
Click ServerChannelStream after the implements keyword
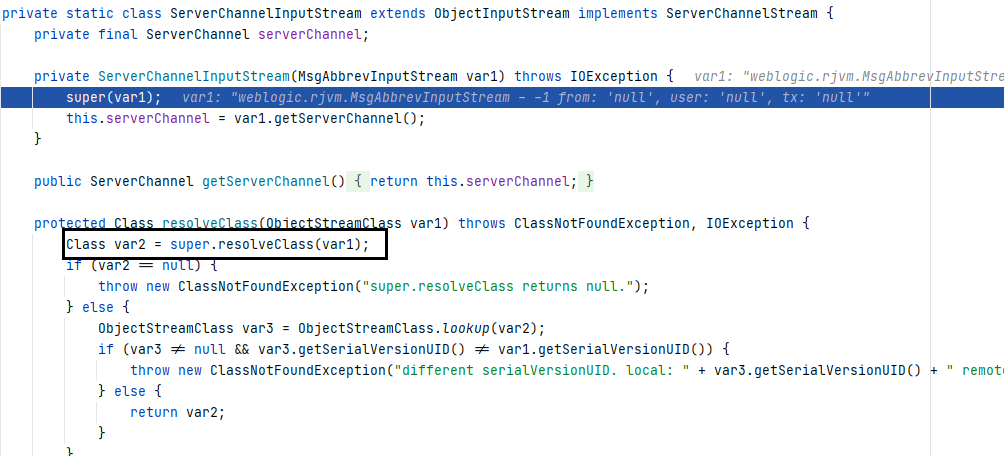[x=742, y=13]
